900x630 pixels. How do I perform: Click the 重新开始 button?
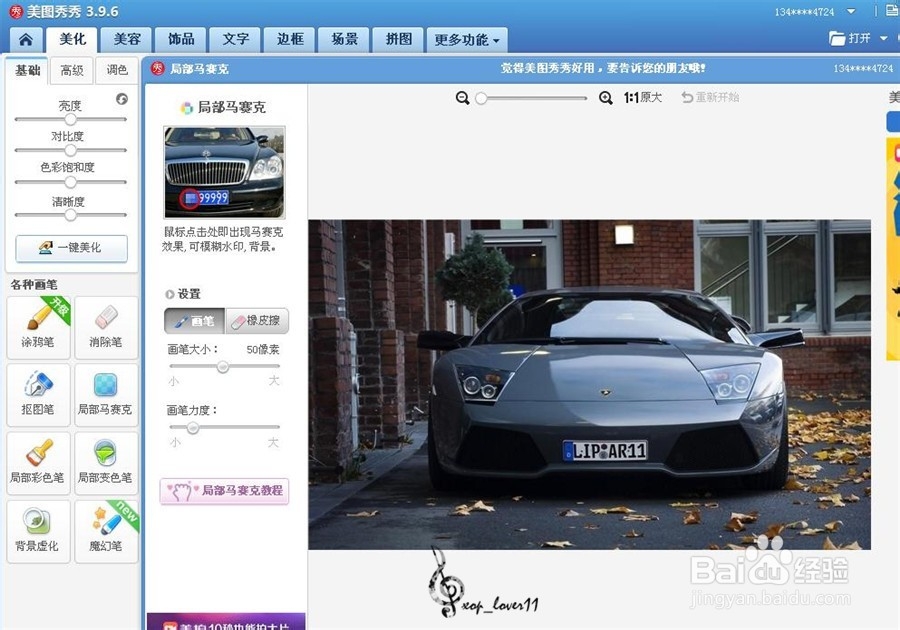pyautogui.click(x=711, y=98)
